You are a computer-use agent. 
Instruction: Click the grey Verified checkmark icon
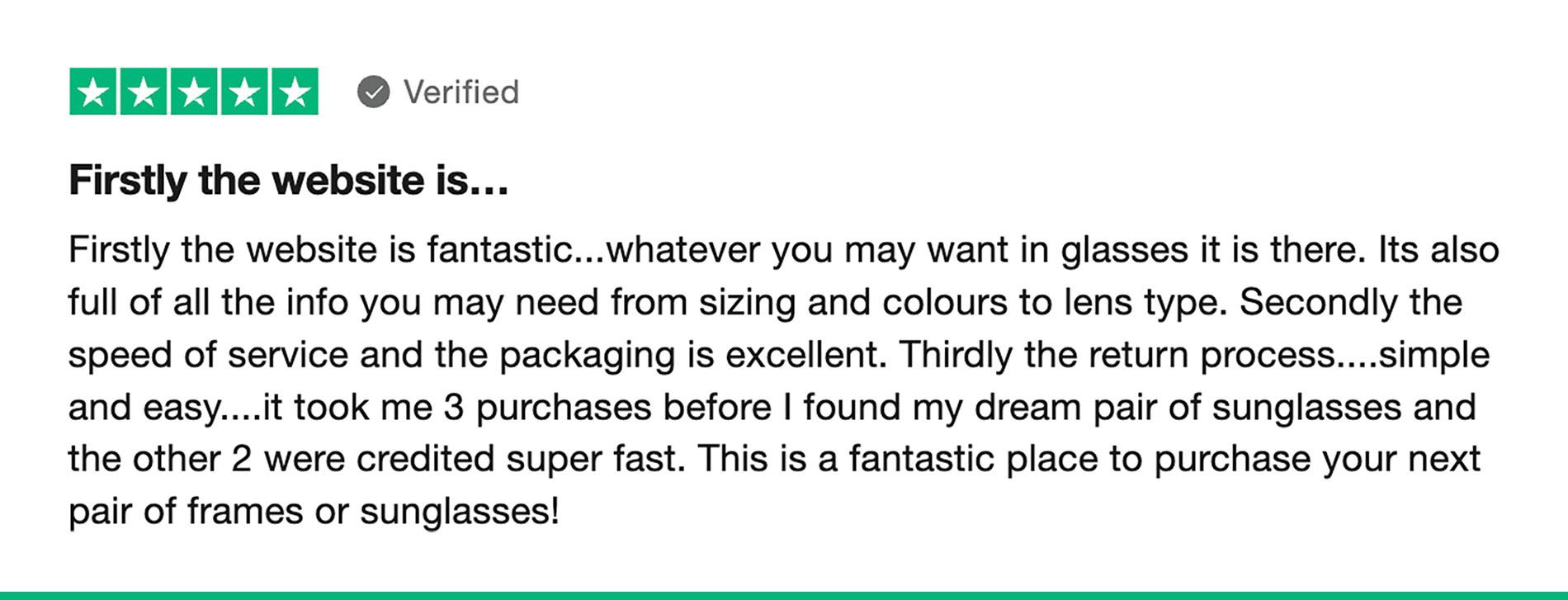pos(373,92)
